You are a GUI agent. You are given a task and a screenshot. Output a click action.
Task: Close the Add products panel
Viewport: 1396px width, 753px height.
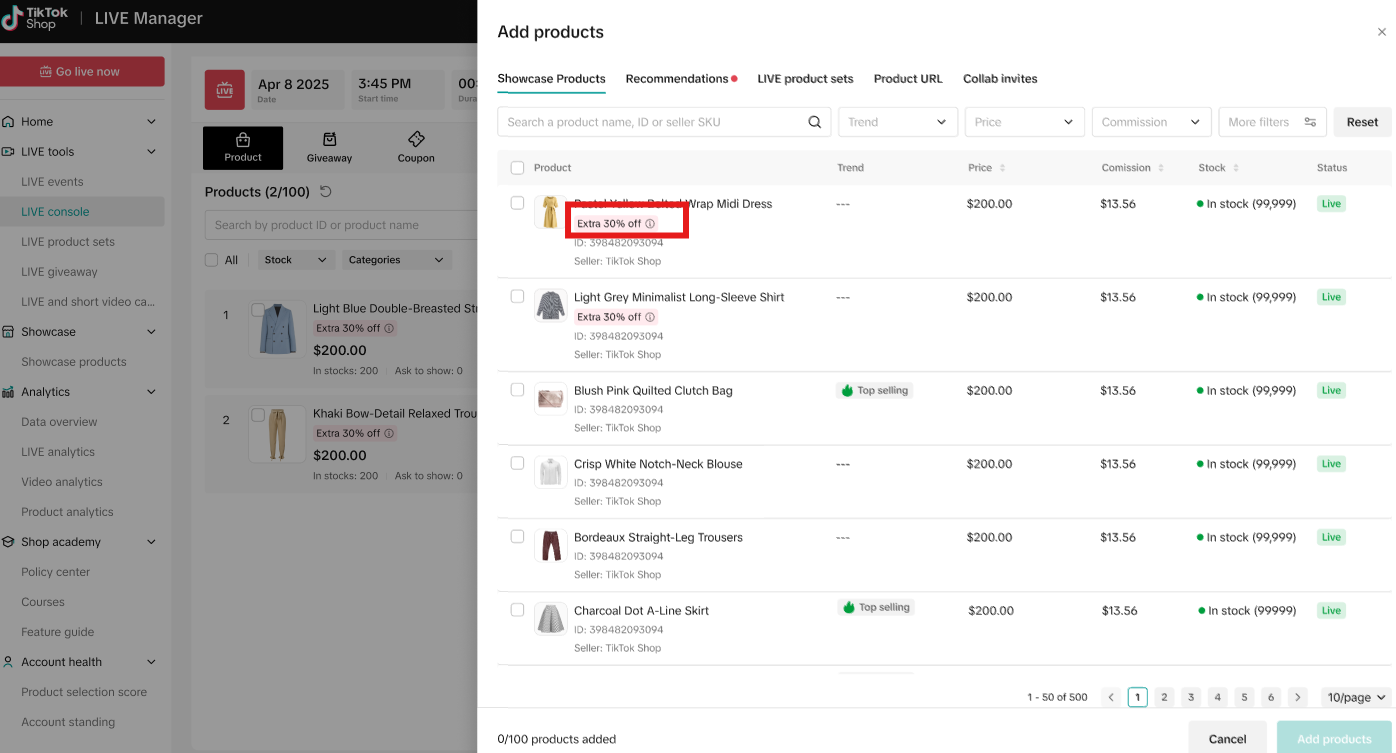(x=1382, y=32)
